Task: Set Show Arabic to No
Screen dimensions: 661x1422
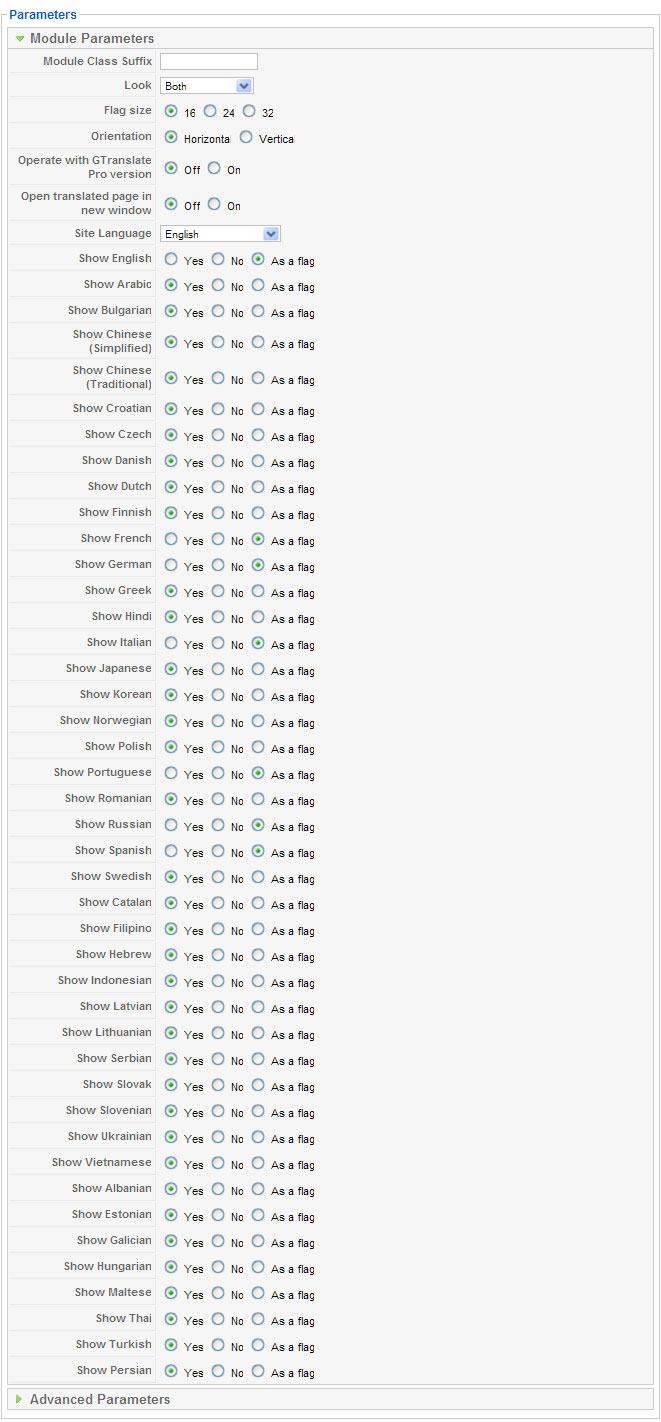Action: pyautogui.click(x=218, y=285)
